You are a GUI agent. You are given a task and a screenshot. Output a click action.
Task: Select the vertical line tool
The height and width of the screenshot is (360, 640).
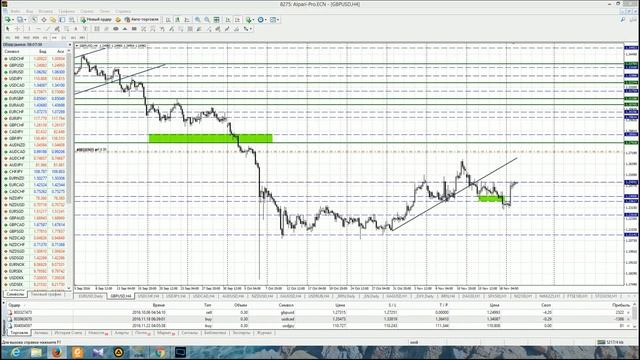[29, 29]
